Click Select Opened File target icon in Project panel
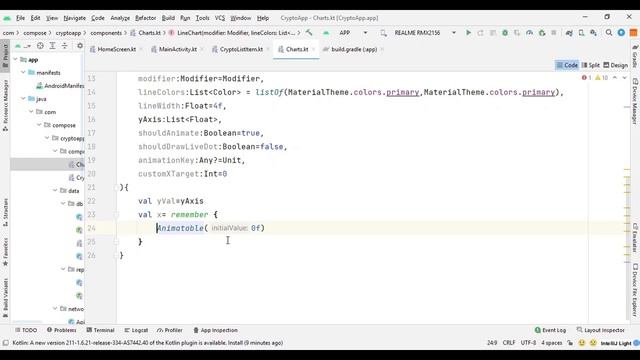This screenshot has width=640, height=360. 40,46
